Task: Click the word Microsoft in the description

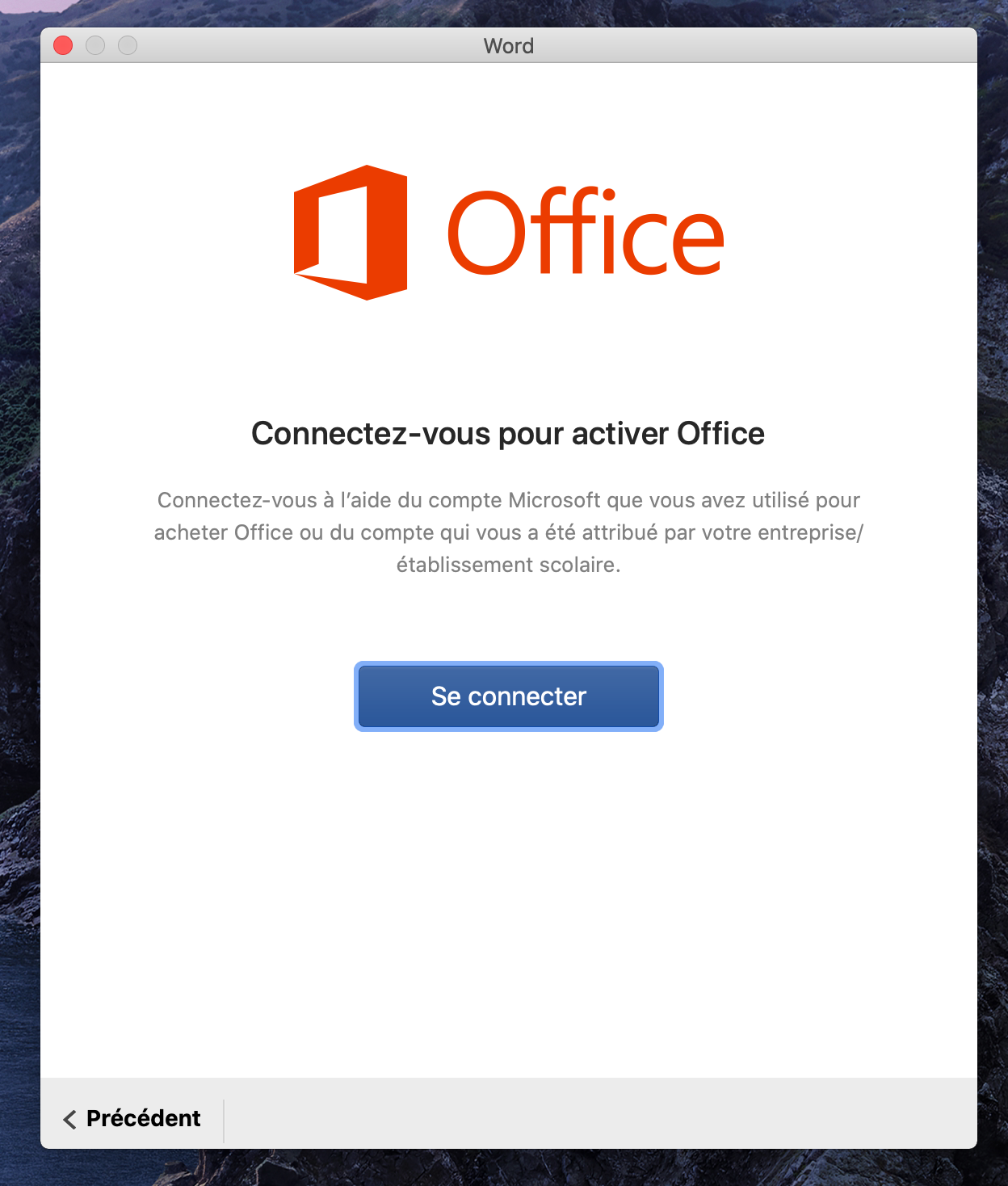Action: pyautogui.click(x=554, y=500)
